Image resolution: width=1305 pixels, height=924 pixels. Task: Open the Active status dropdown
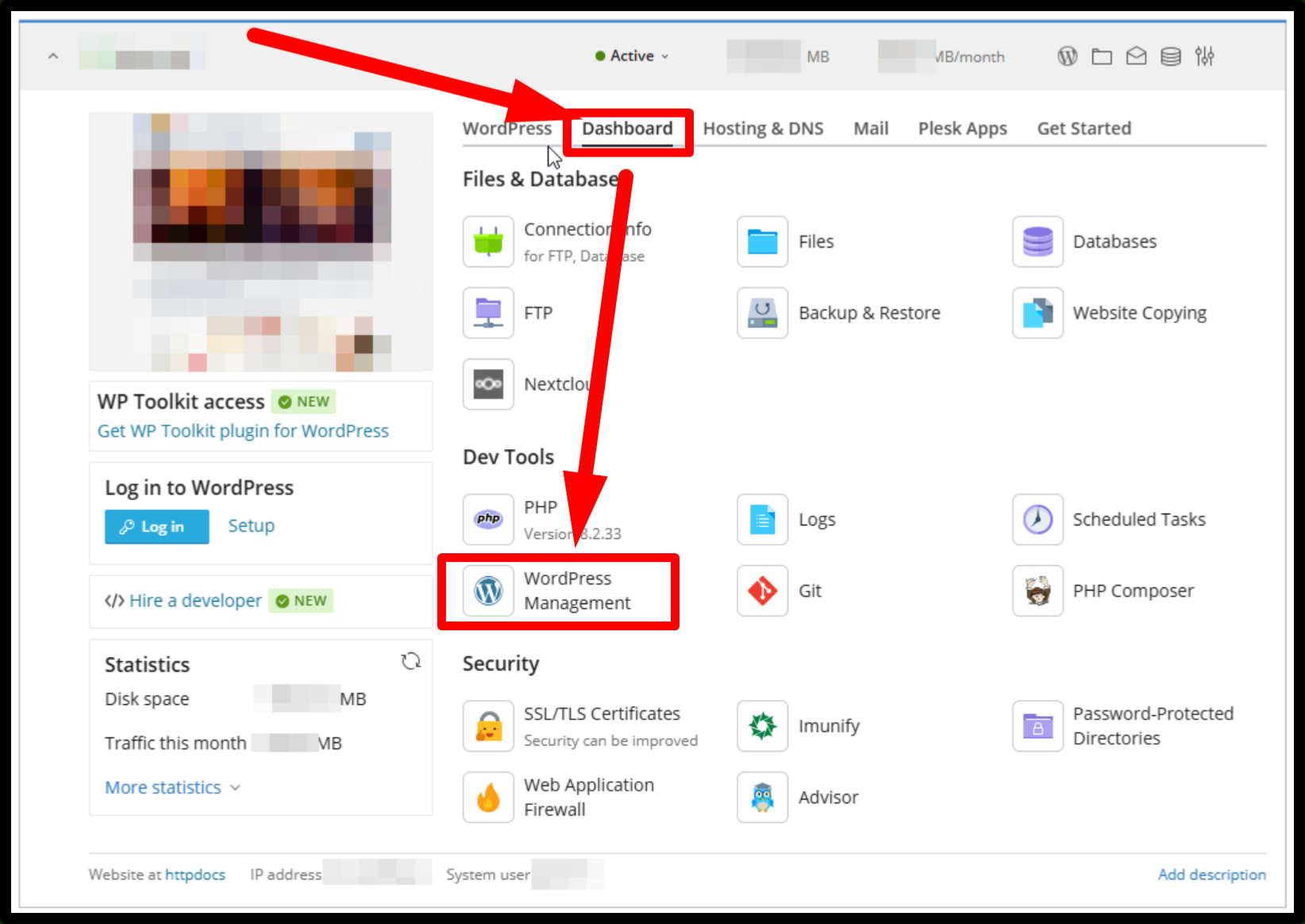(x=632, y=56)
